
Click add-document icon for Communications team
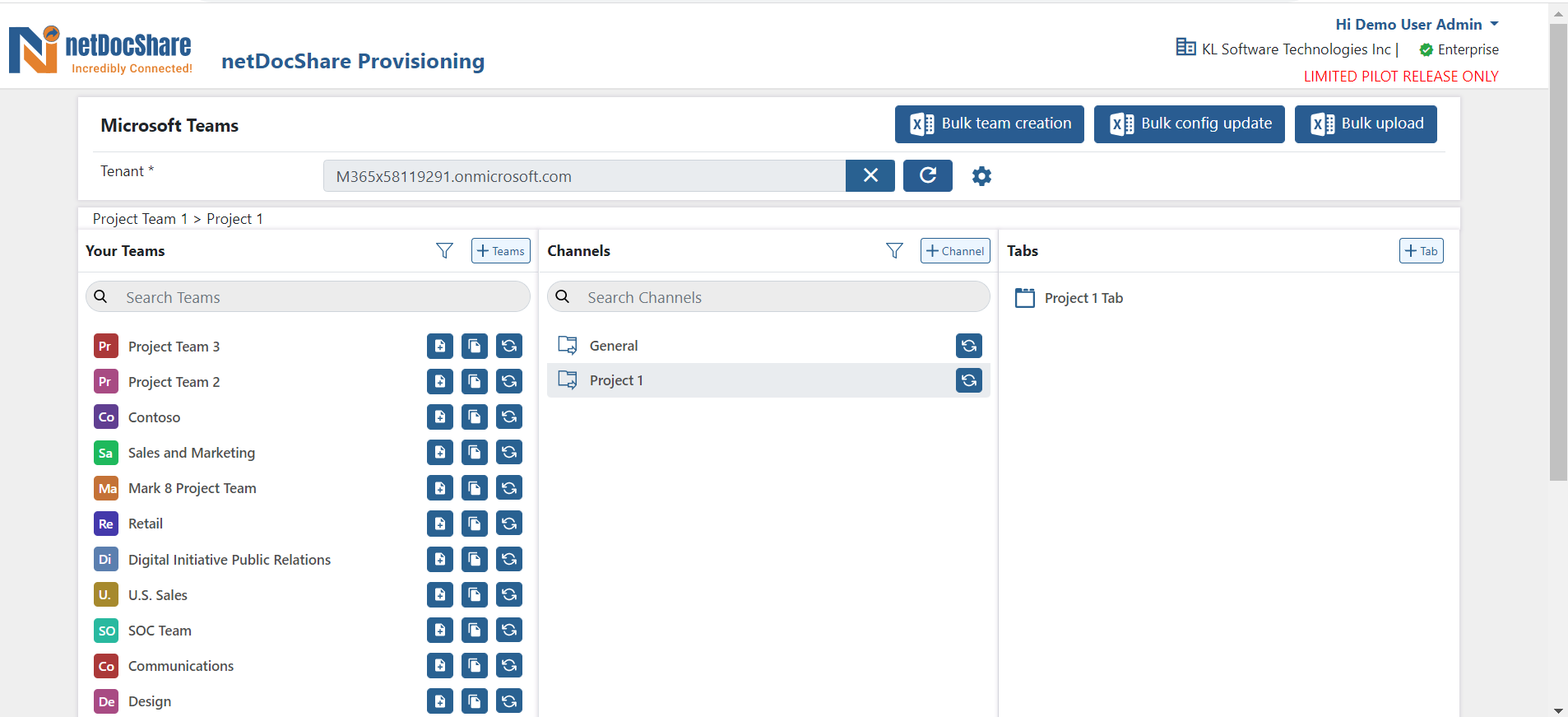pyautogui.click(x=440, y=665)
